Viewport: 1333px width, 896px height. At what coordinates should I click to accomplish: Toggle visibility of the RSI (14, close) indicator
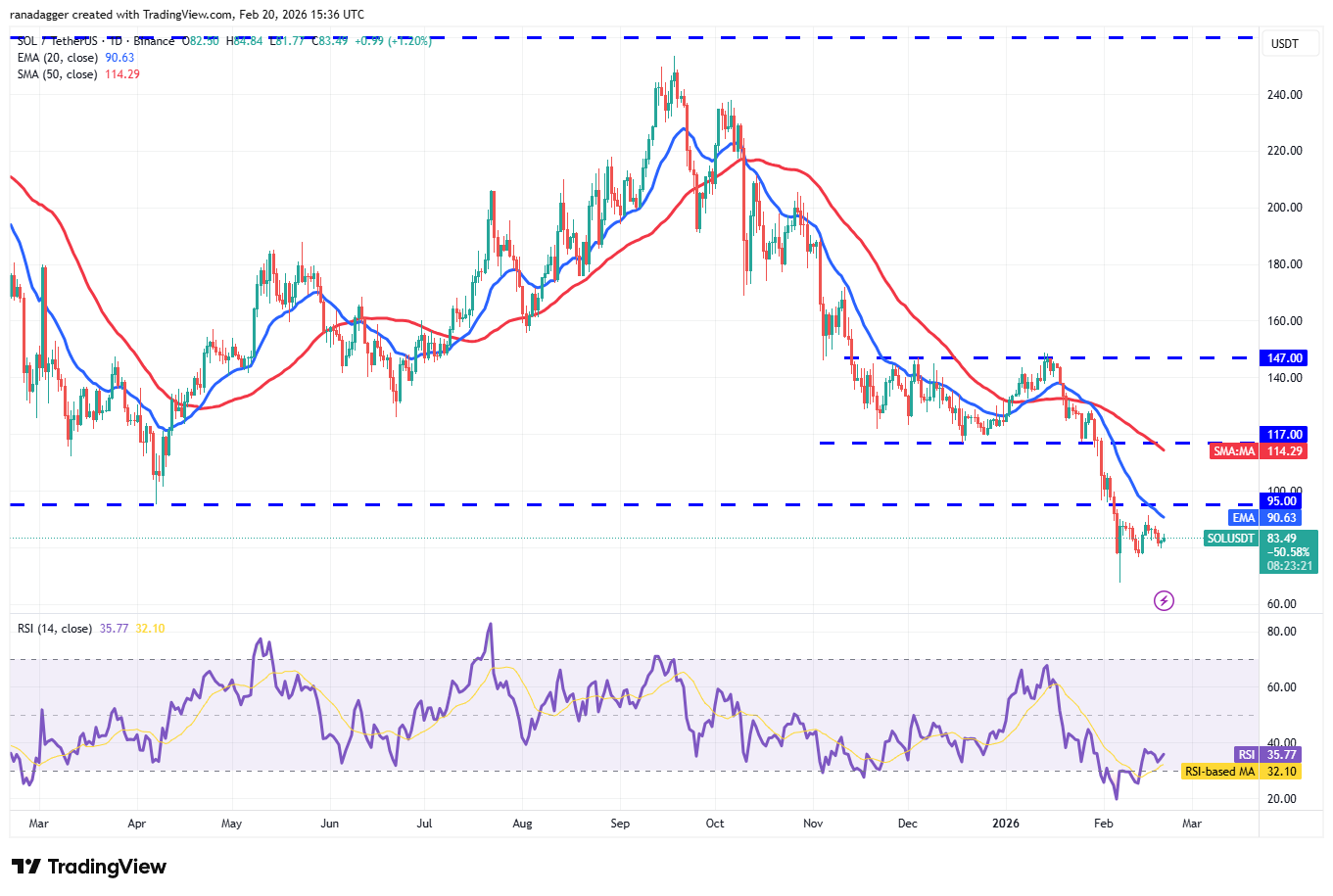coord(54,627)
